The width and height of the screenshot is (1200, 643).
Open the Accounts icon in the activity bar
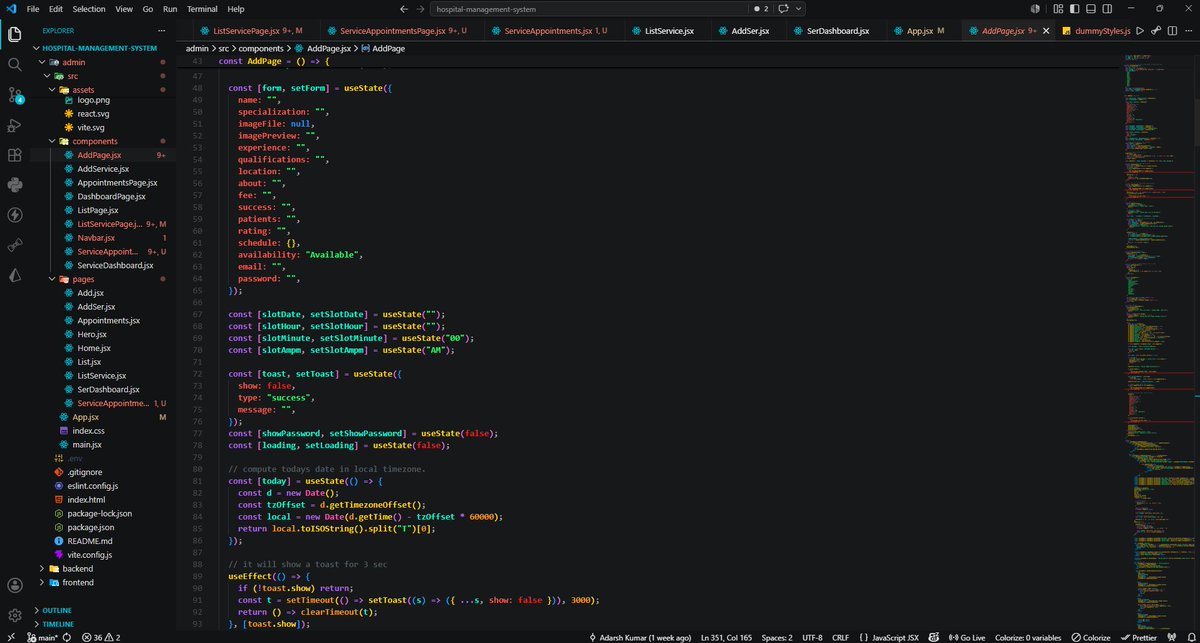[15, 584]
